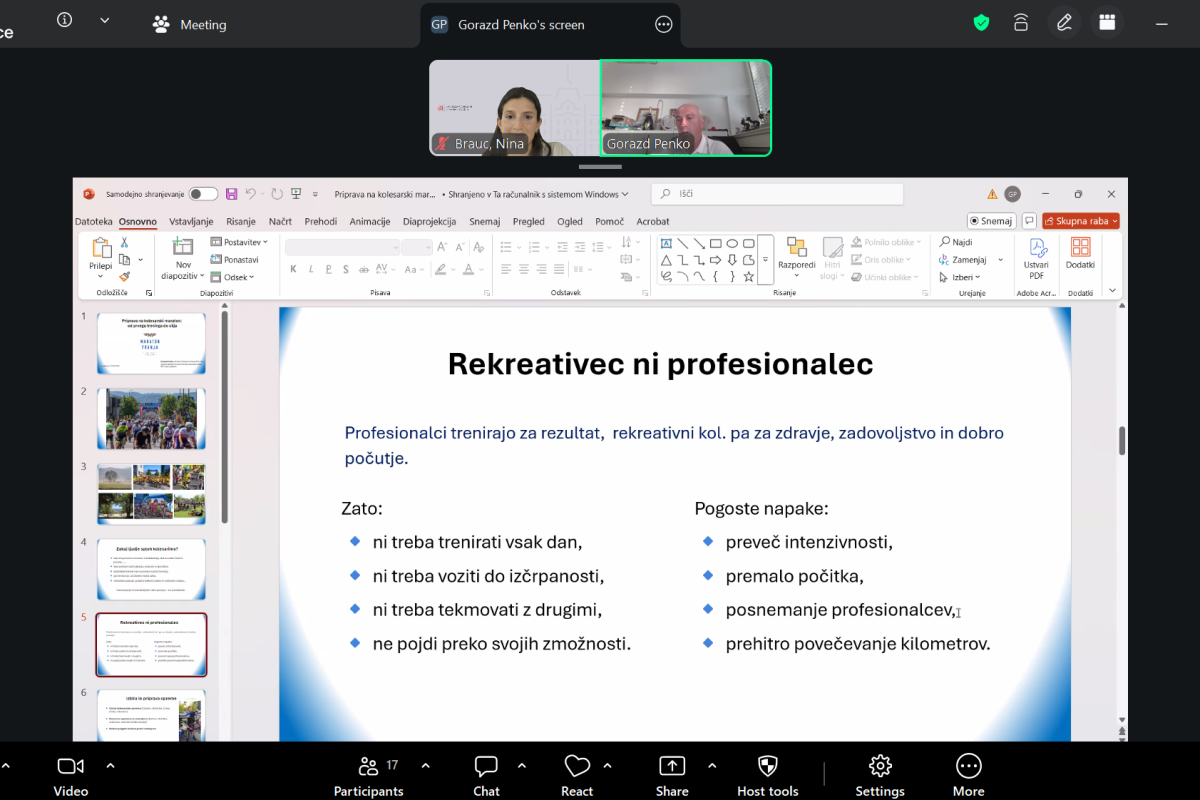Open Zoom Chat panel
The height and width of the screenshot is (800, 1200).
[x=486, y=775]
